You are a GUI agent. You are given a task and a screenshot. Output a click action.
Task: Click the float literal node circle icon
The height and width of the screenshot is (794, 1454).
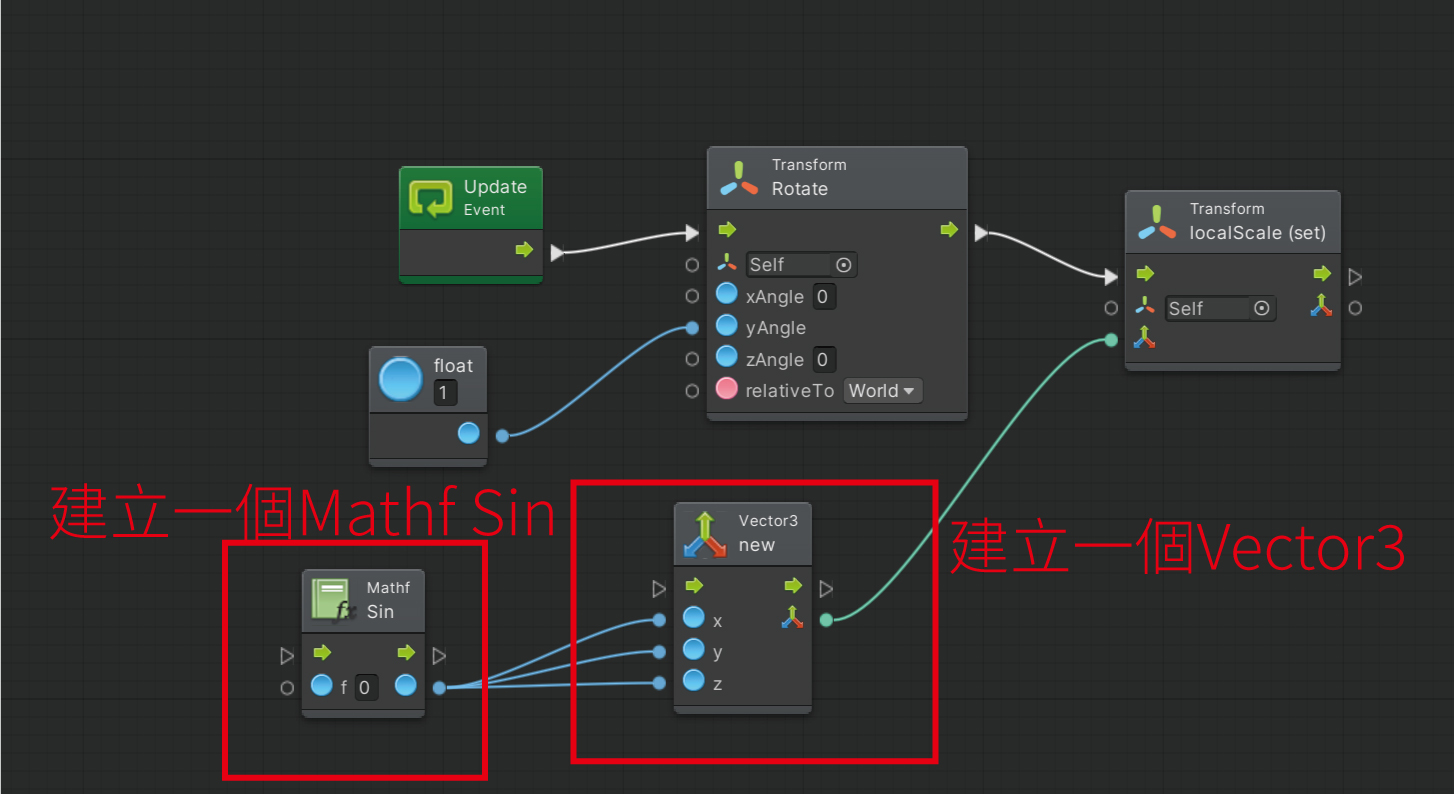pyautogui.click(x=401, y=380)
